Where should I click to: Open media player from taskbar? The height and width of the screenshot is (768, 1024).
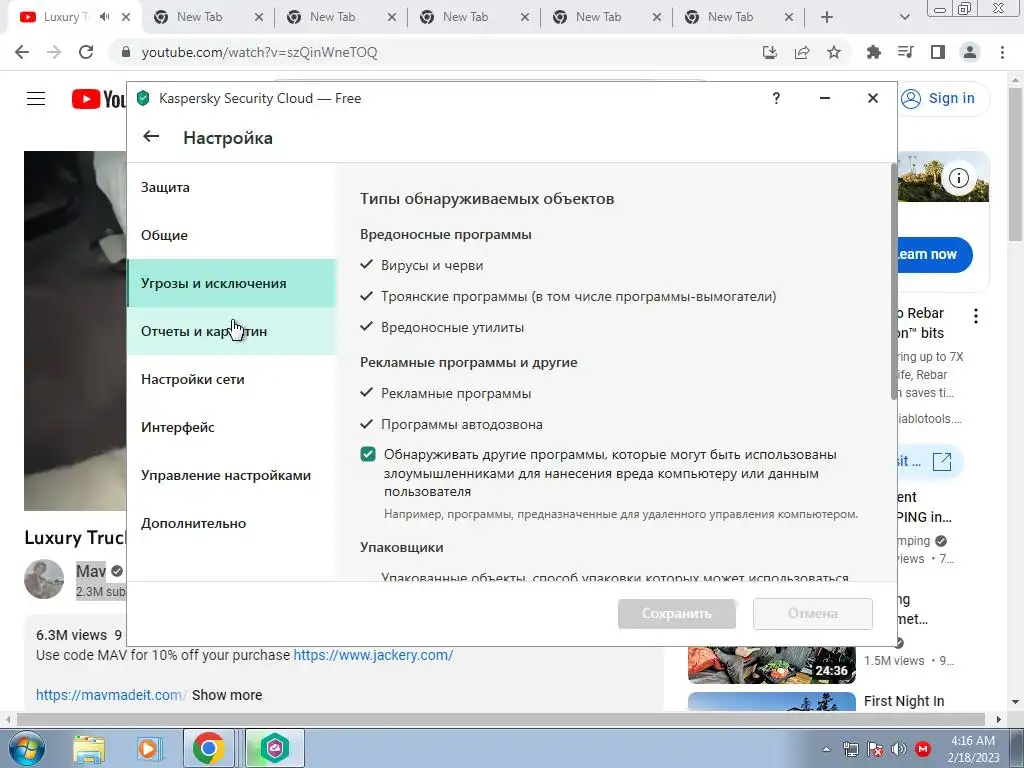[x=149, y=748]
